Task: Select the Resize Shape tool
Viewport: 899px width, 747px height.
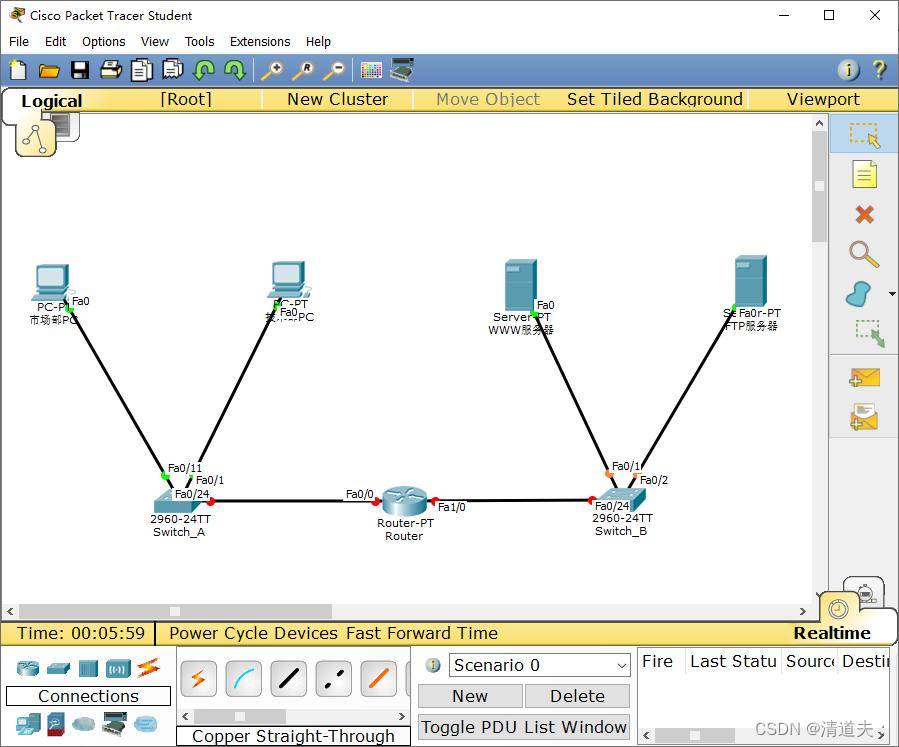Action: pyautogui.click(x=869, y=333)
